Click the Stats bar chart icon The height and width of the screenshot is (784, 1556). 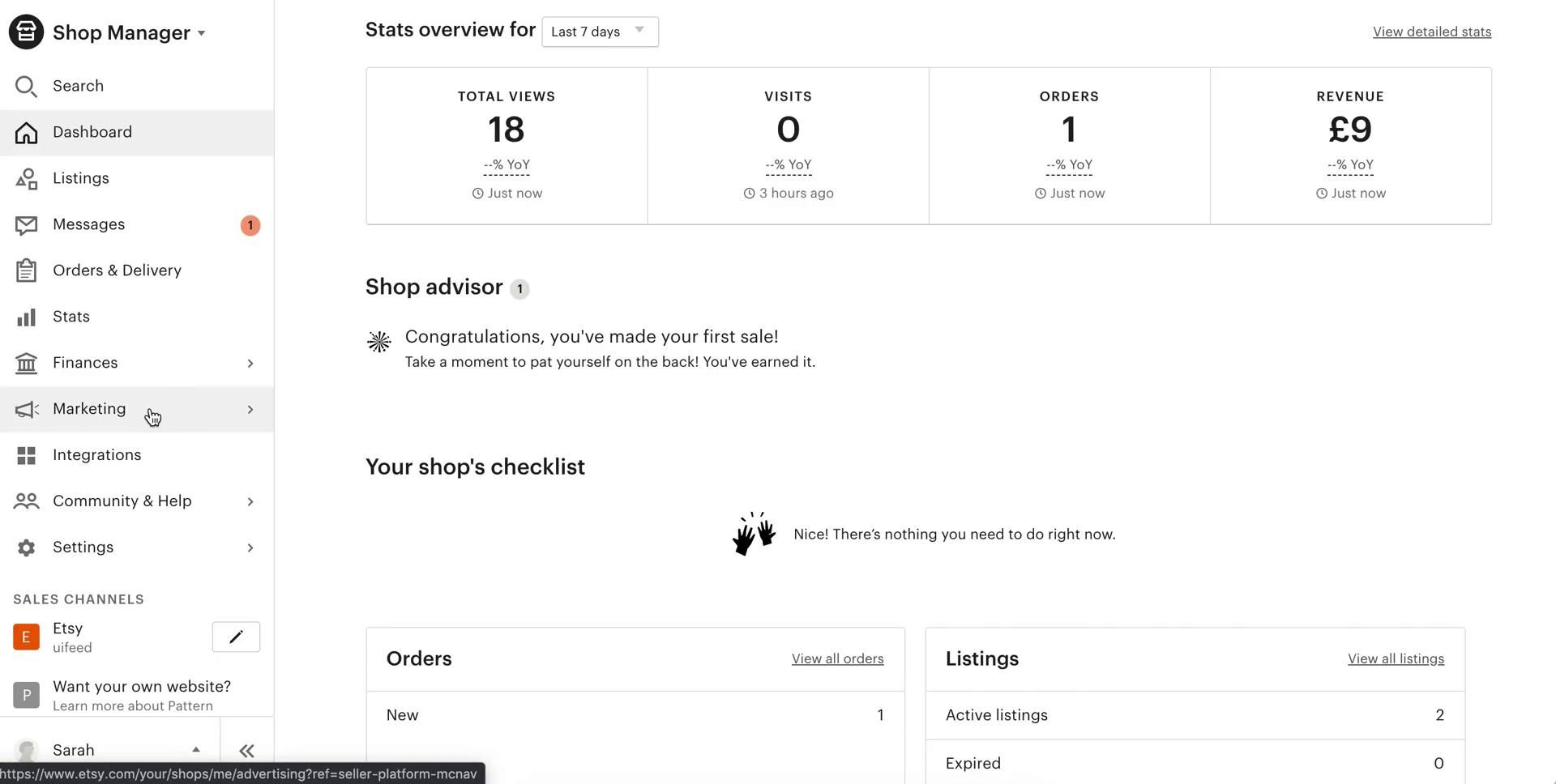point(26,317)
